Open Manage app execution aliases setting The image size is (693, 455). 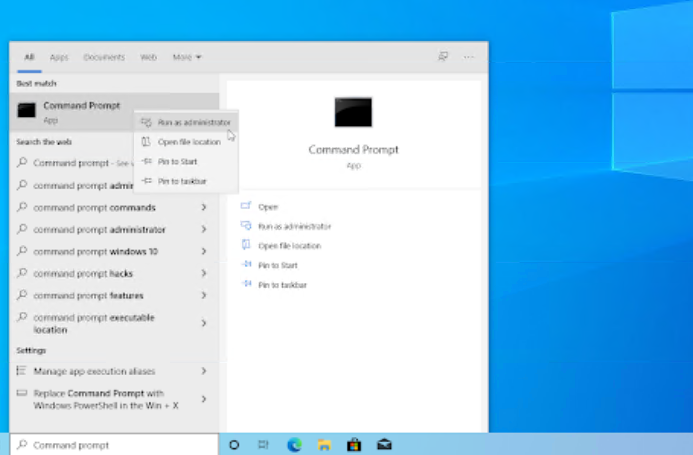[93, 371]
